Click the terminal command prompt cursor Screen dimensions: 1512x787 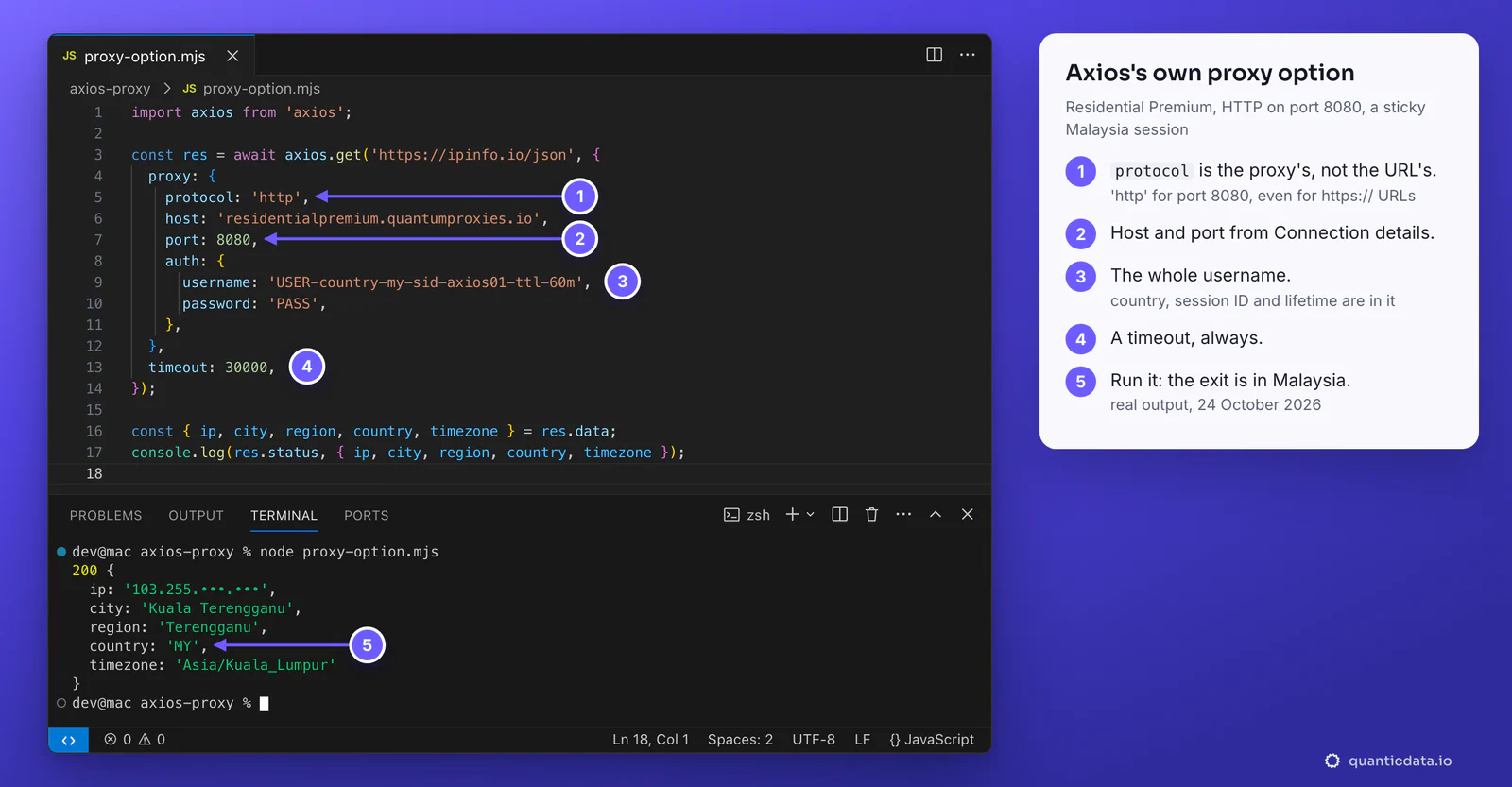point(265,704)
